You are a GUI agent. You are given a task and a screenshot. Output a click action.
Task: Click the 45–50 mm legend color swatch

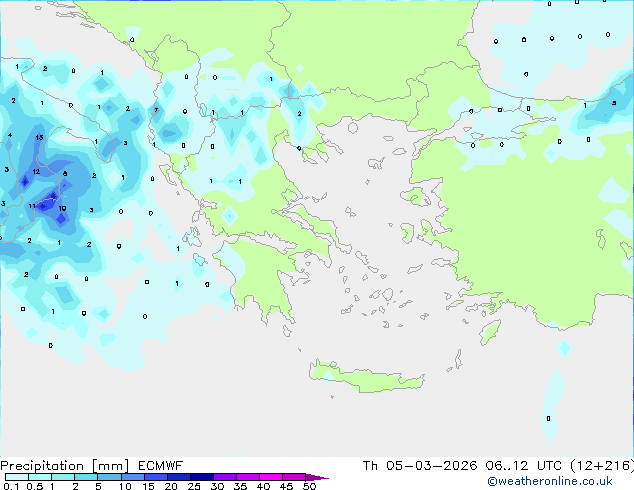[294, 477]
